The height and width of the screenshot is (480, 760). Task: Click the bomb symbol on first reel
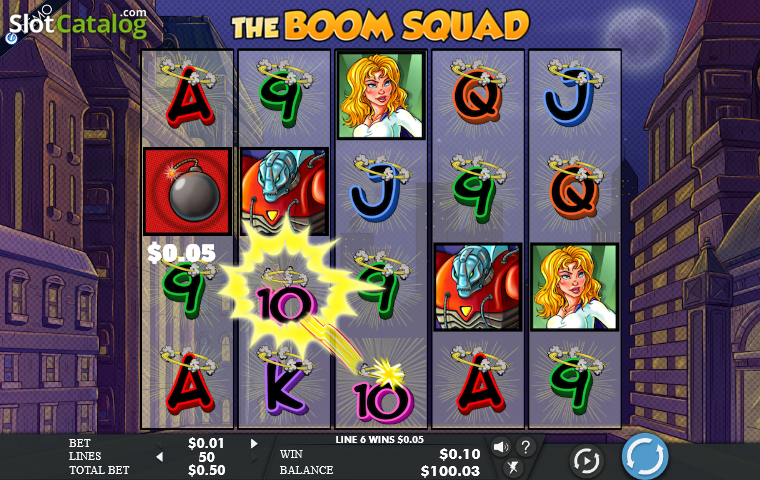click(x=188, y=191)
